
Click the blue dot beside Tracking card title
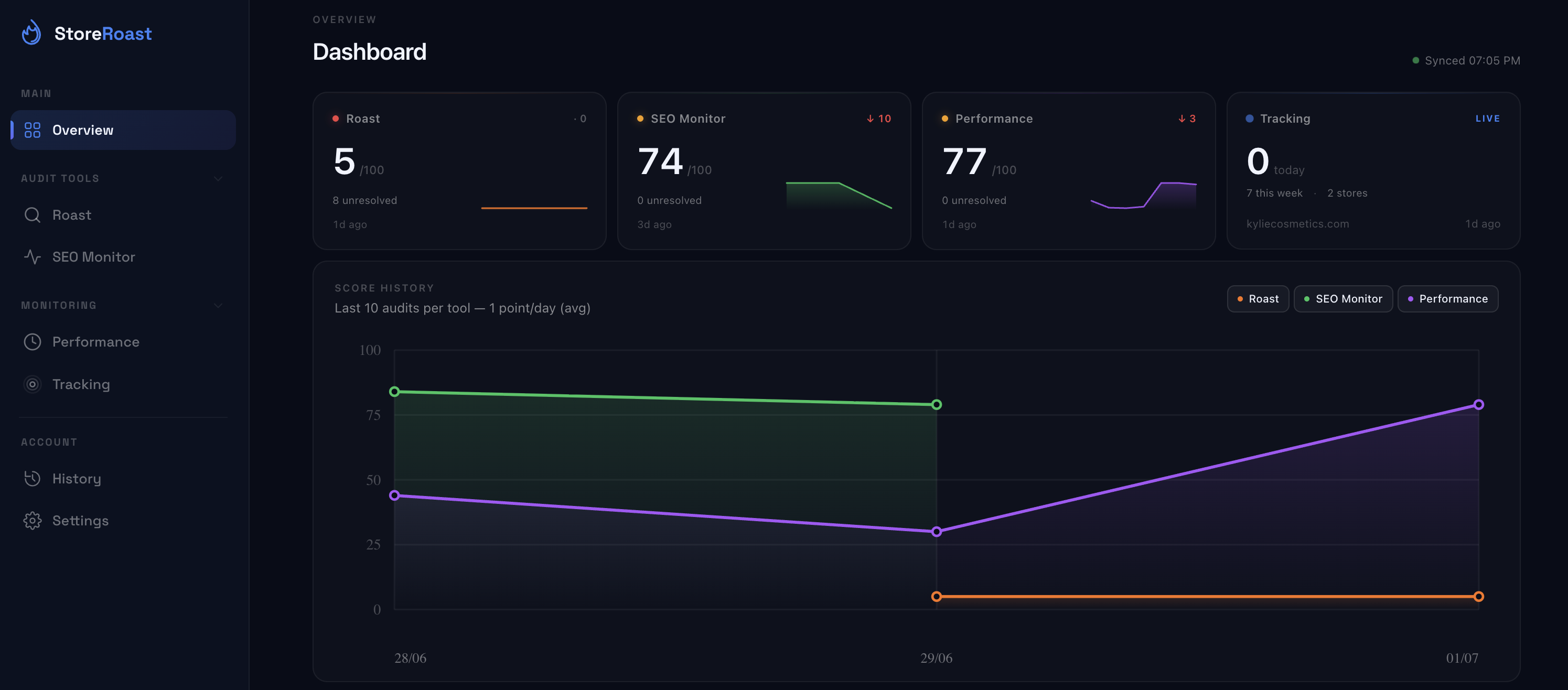coord(1250,118)
